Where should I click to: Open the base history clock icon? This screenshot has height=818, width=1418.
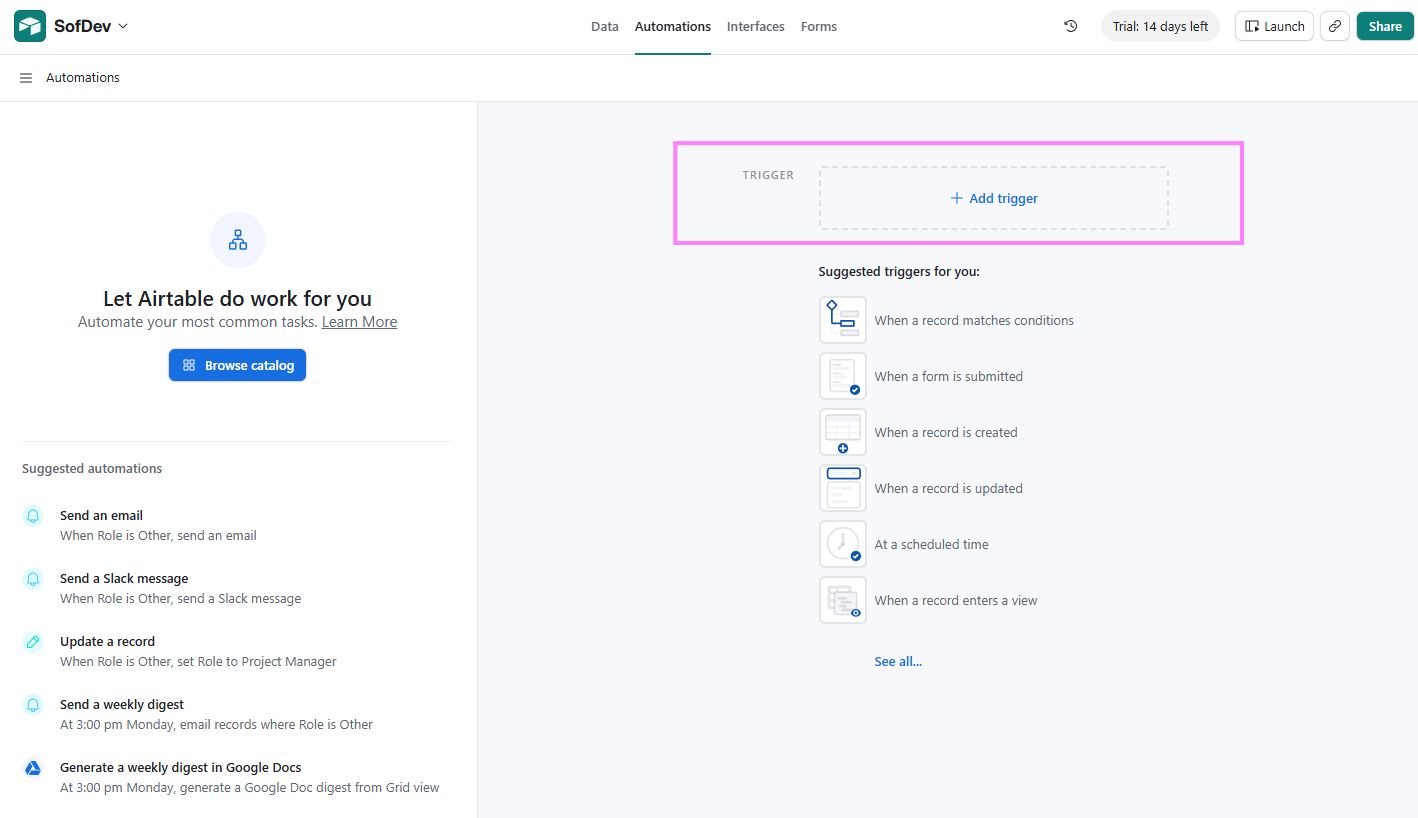pyautogui.click(x=1071, y=26)
